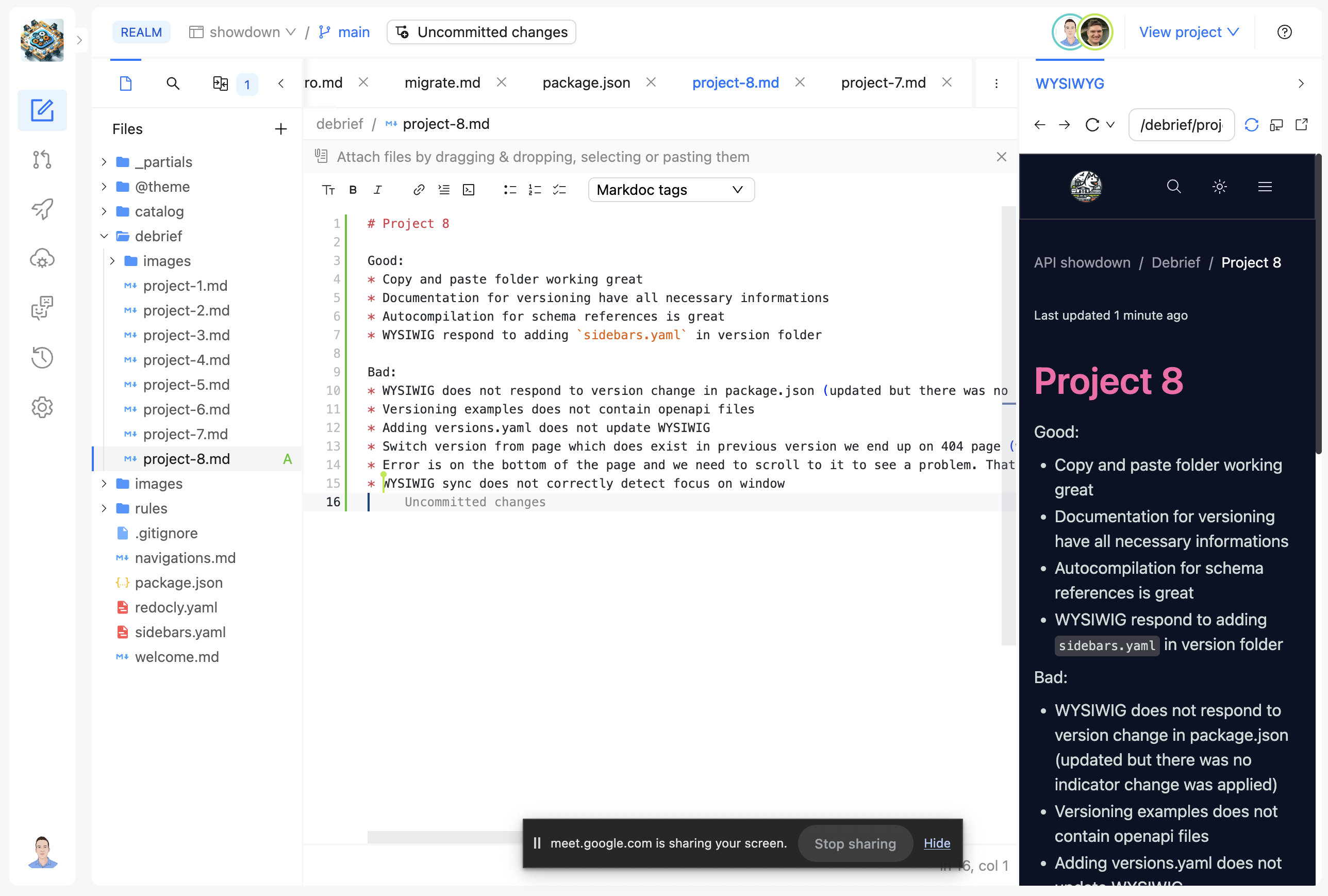1328x896 pixels.
Task: Click the Files page icon tab
Action: tap(126, 84)
